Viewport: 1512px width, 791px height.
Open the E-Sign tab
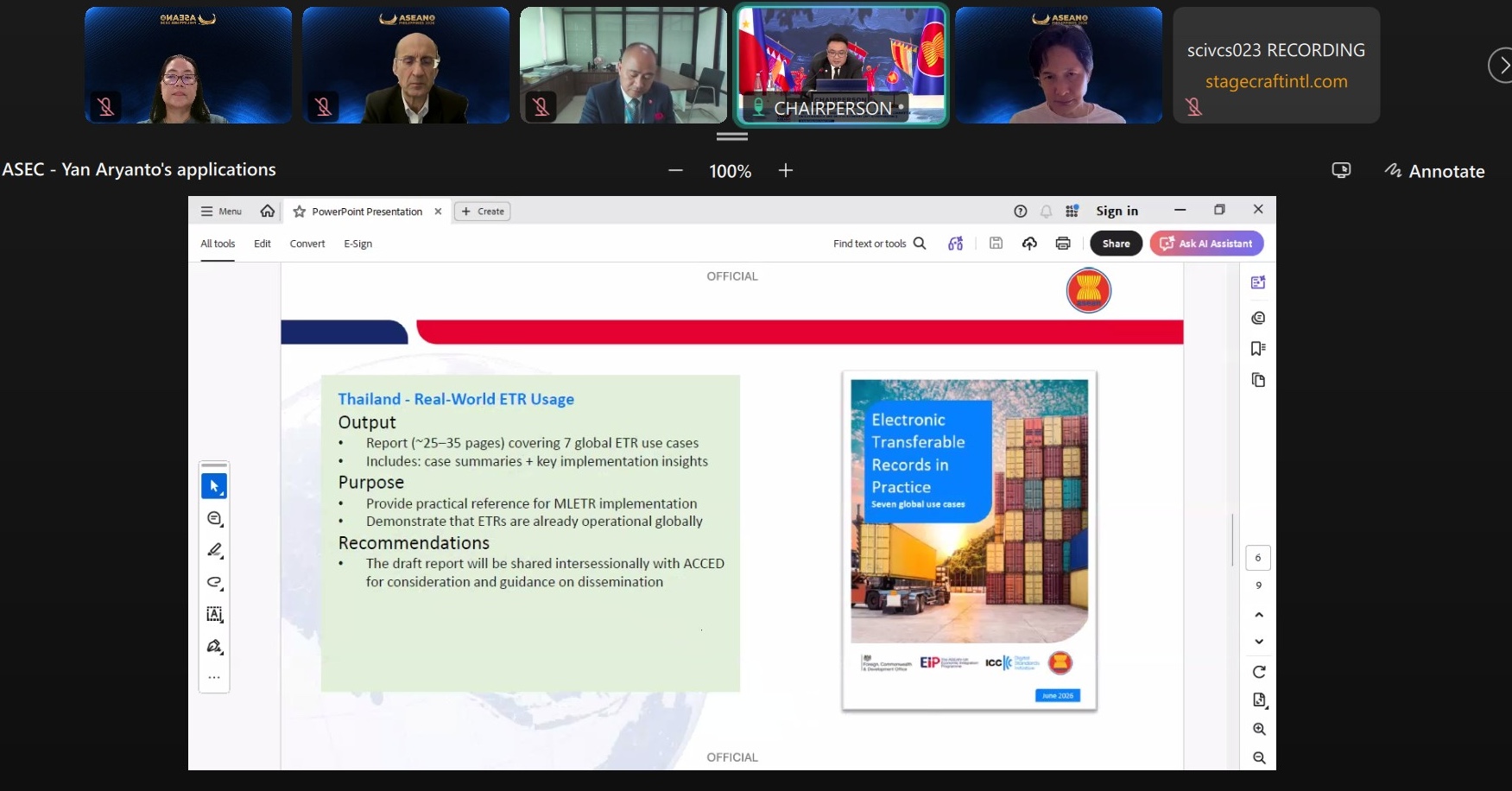(357, 244)
